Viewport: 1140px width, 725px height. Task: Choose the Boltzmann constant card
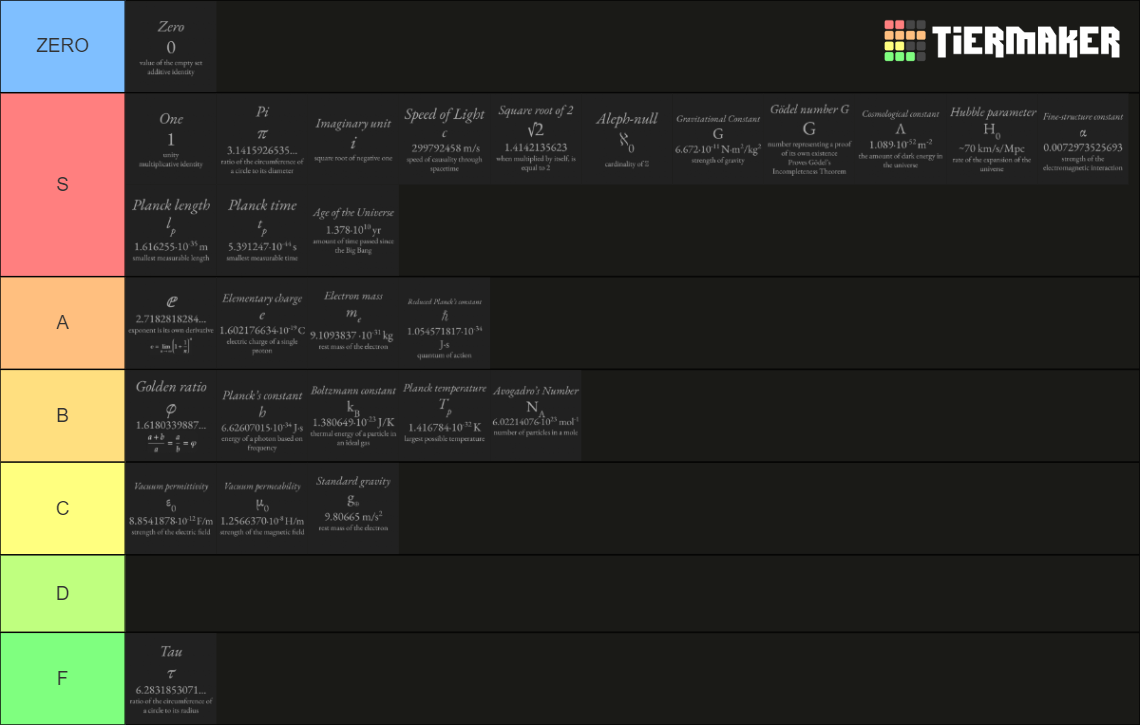pyautogui.click(x=353, y=415)
